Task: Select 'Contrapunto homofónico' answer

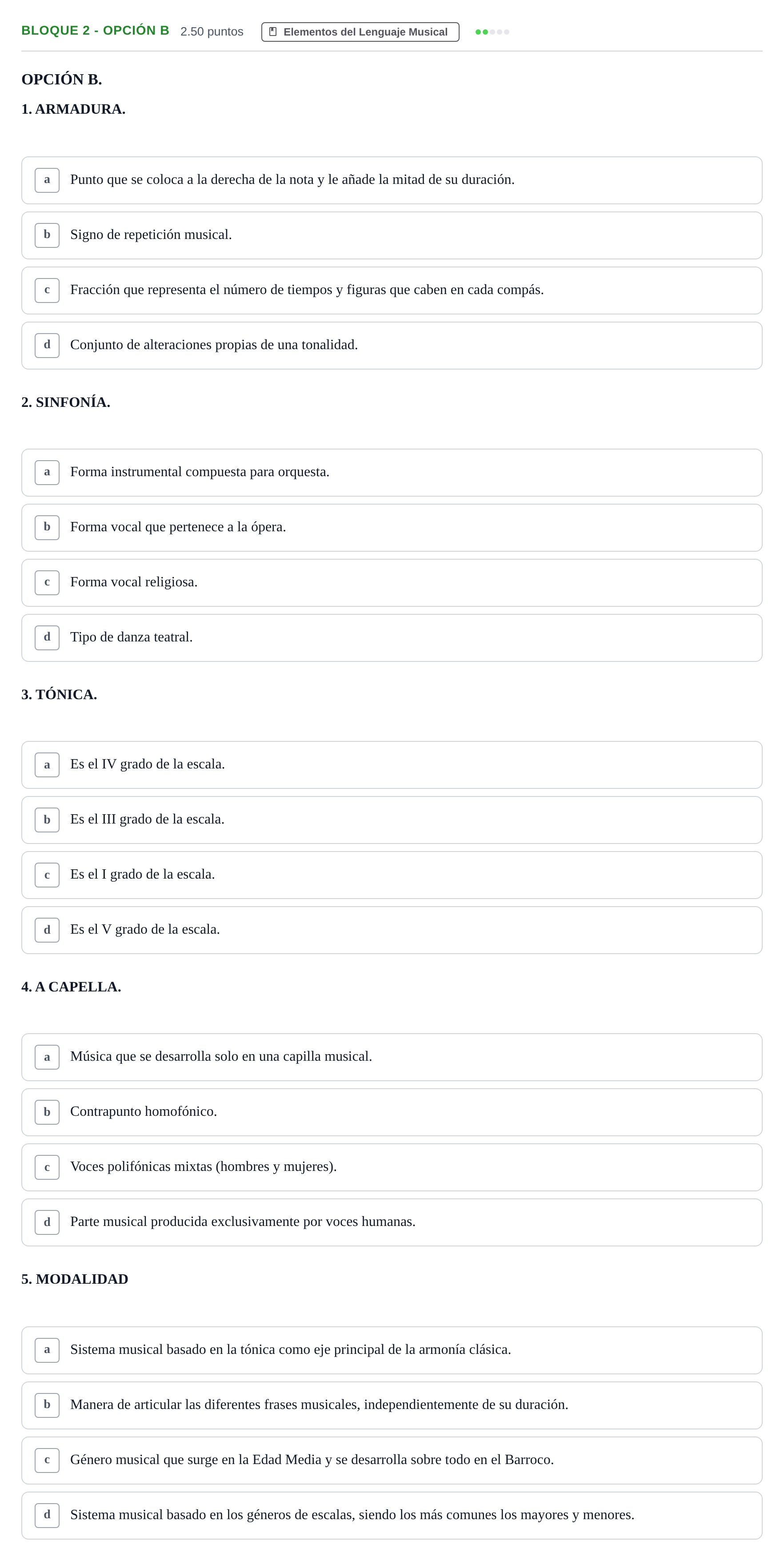Action: pyautogui.click(x=392, y=1112)
